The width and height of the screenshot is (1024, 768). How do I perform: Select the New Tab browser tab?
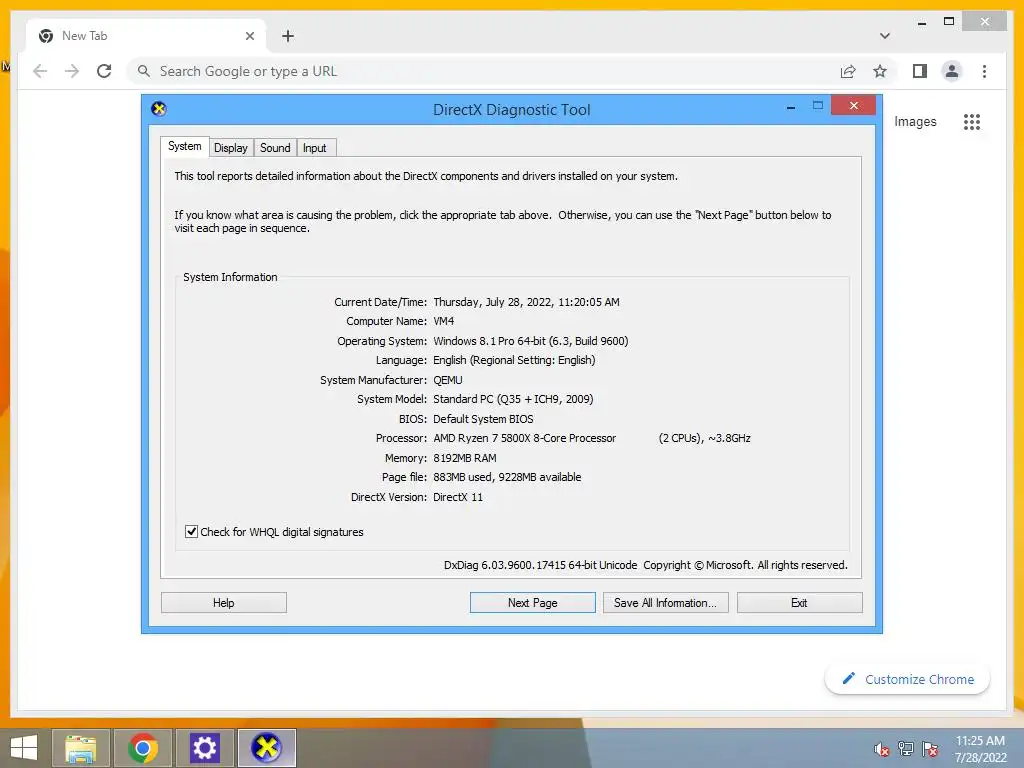point(147,36)
